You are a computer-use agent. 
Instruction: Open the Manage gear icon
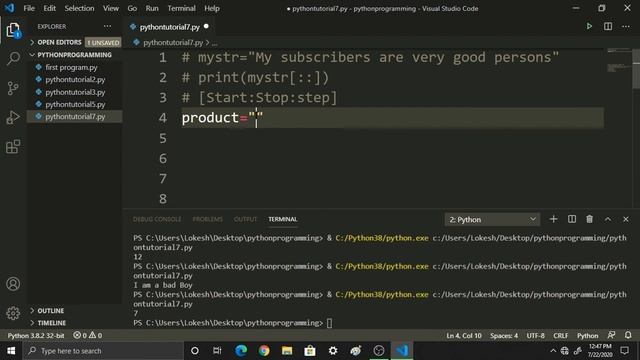pos(13,313)
